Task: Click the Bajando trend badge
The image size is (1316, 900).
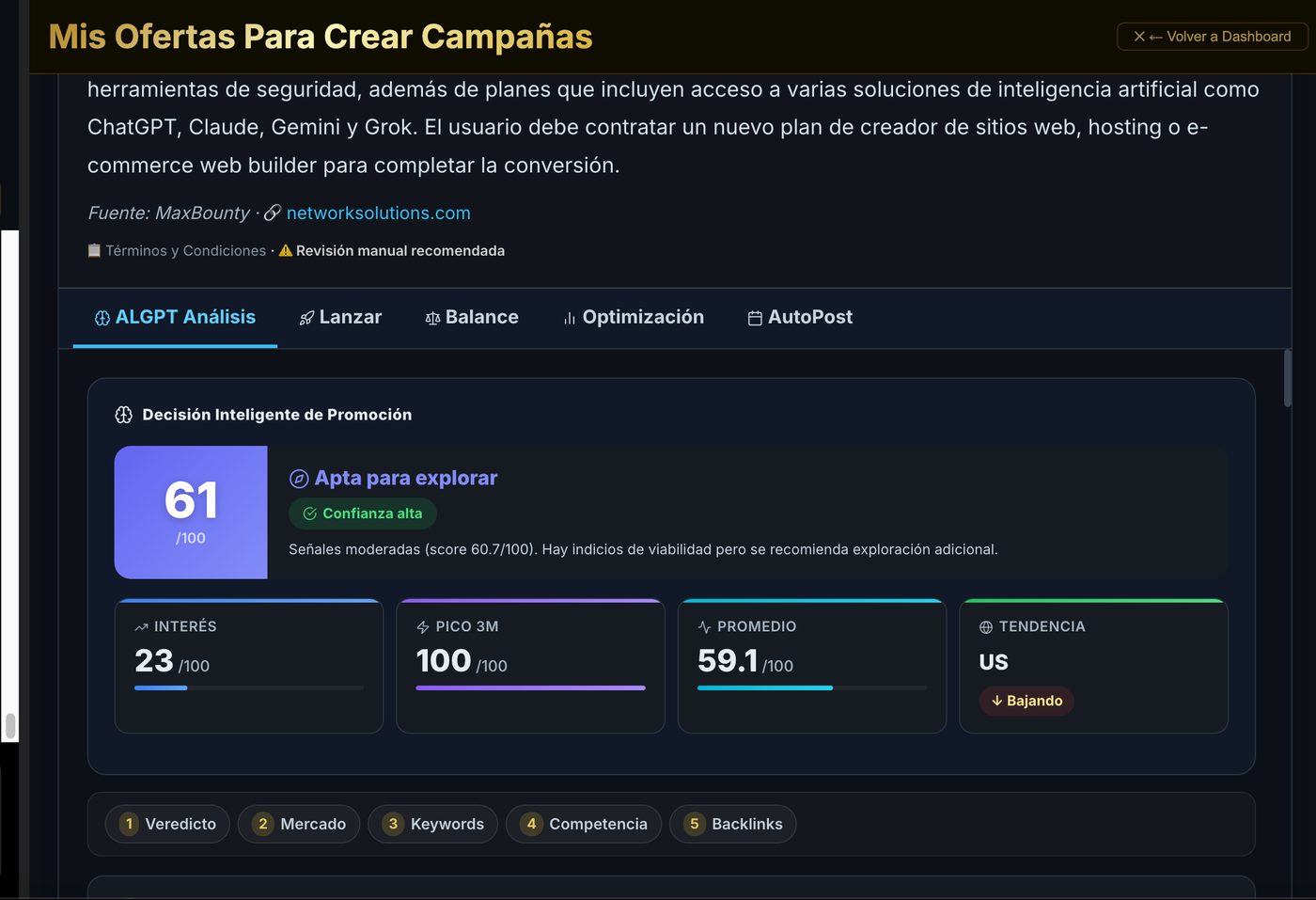Action: coord(1026,701)
